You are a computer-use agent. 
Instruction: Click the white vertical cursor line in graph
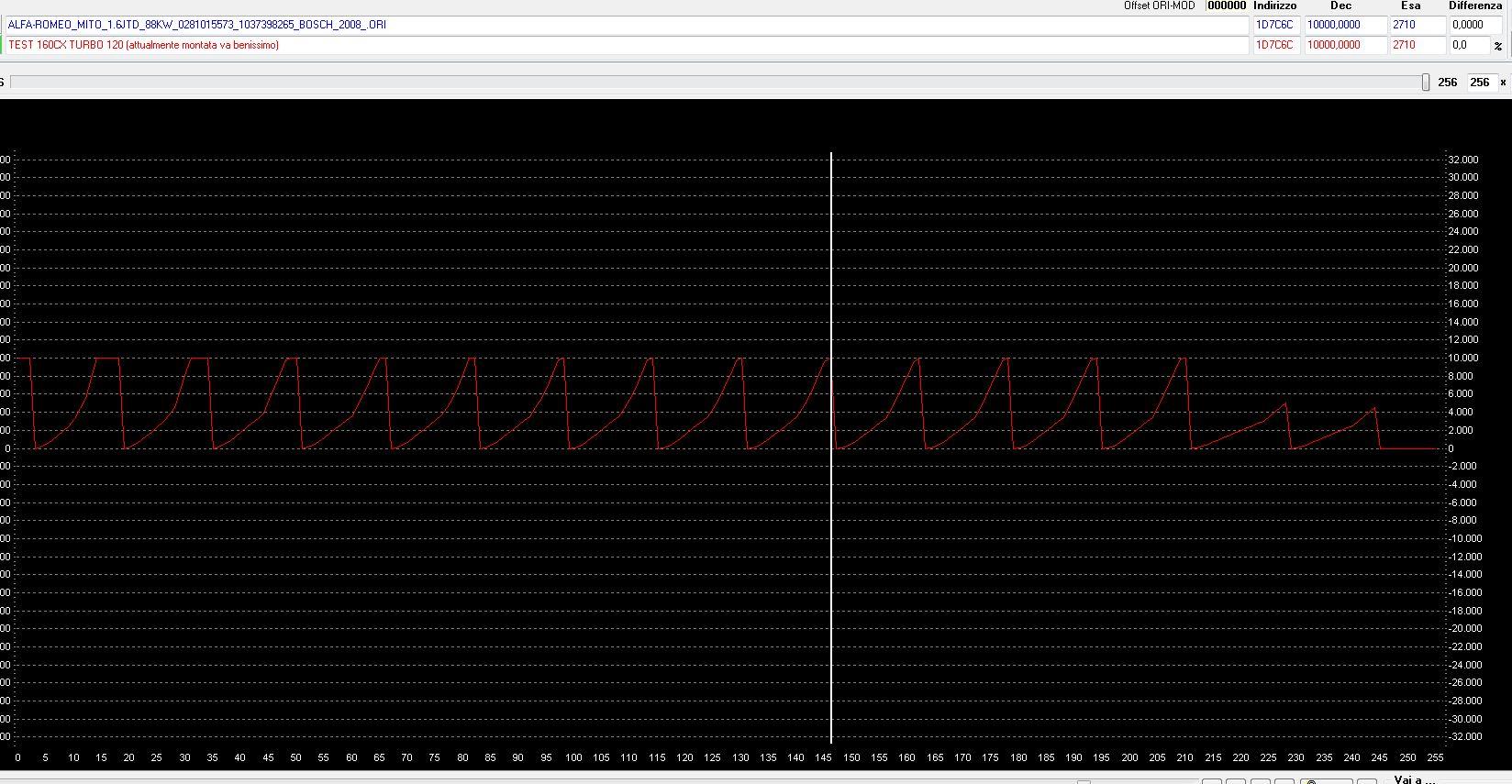pyautogui.click(x=831, y=550)
